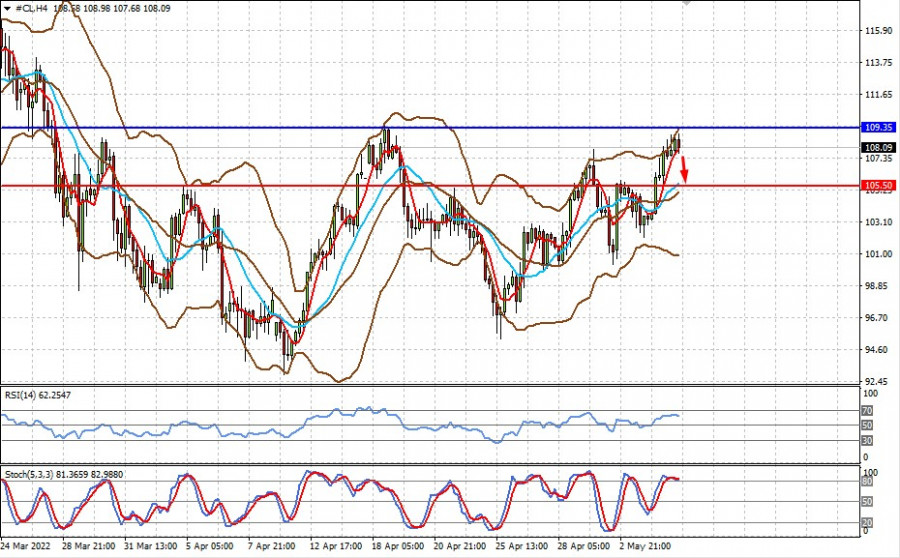Click the 94.60 price axis value
The width and height of the screenshot is (900, 558).
click(877, 350)
